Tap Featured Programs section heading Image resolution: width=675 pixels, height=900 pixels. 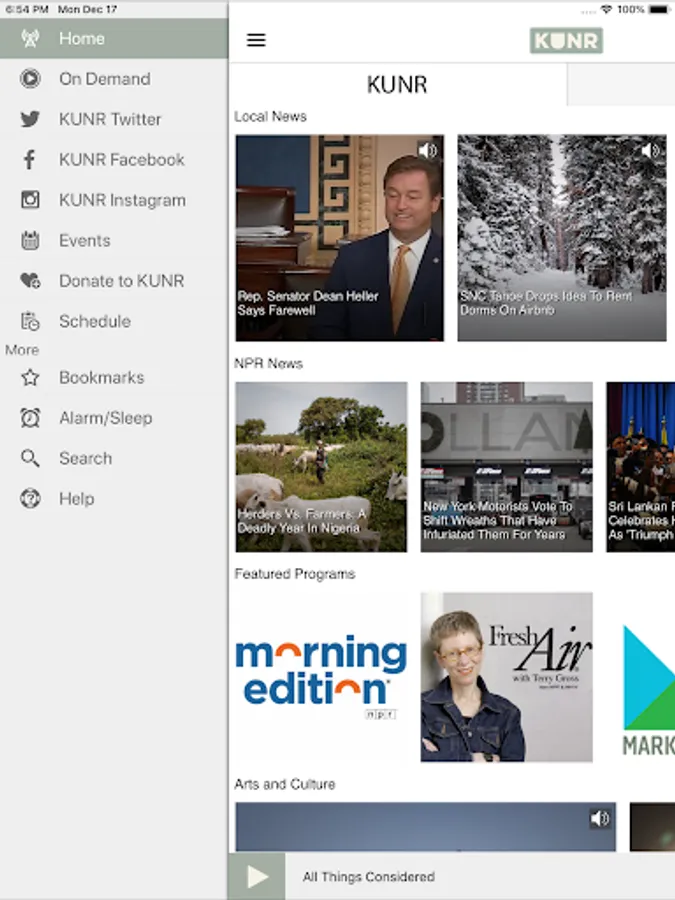point(295,574)
